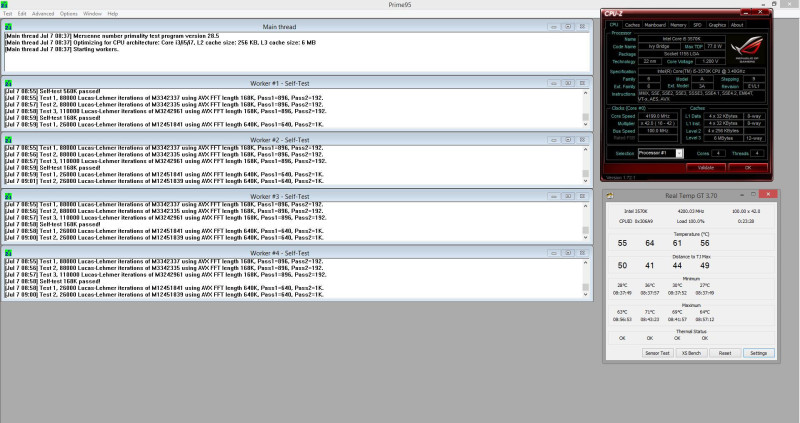The height and width of the screenshot is (423, 800).
Task: Click the 'Socket 1155 LGA' Package field
Action: [681, 54]
